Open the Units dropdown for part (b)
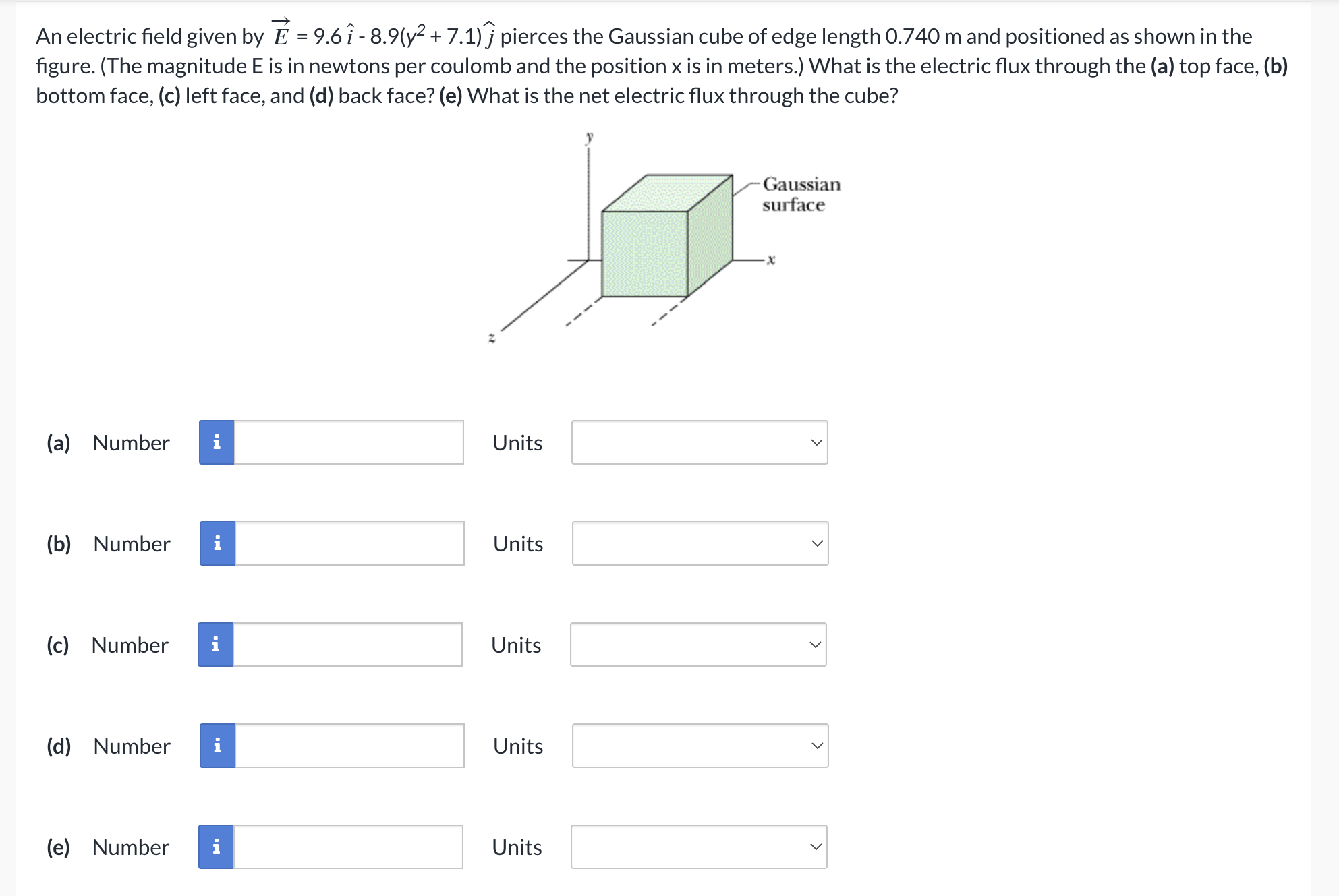Image resolution: width=1339 pixels, height=896 pixels. (x=699, y=543)
